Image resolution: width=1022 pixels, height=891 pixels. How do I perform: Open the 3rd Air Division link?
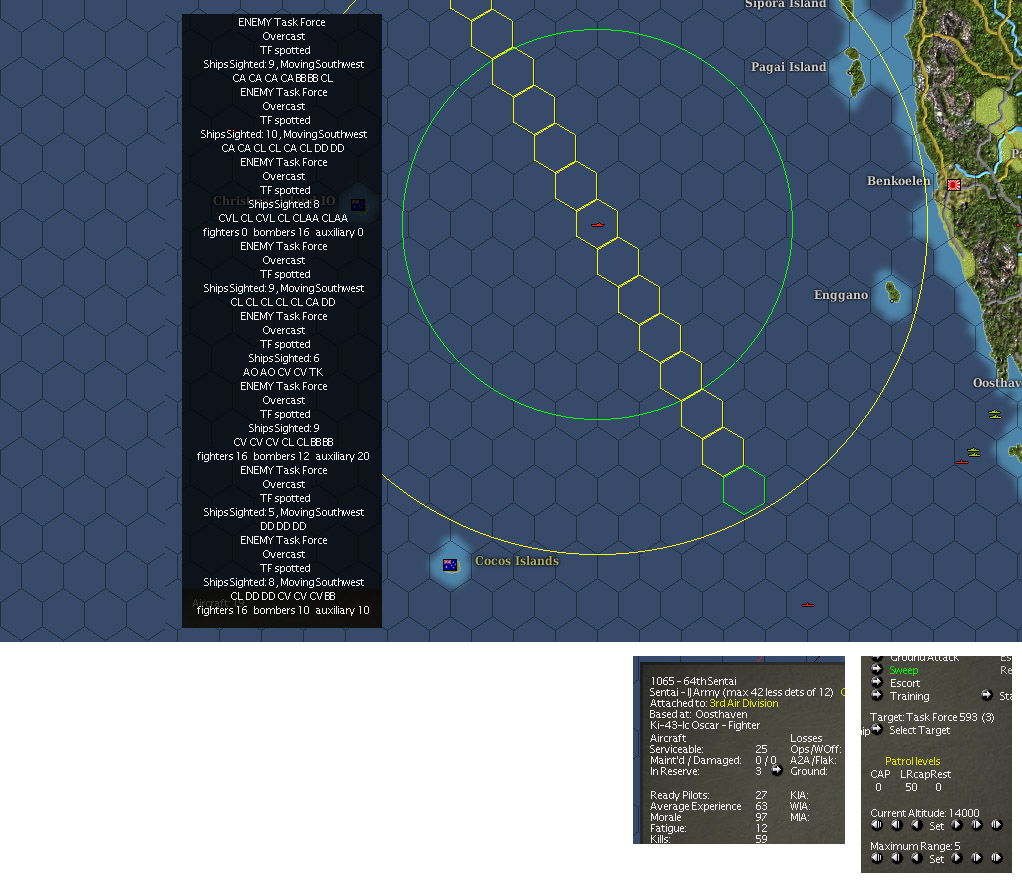click(x=744, y=703)
